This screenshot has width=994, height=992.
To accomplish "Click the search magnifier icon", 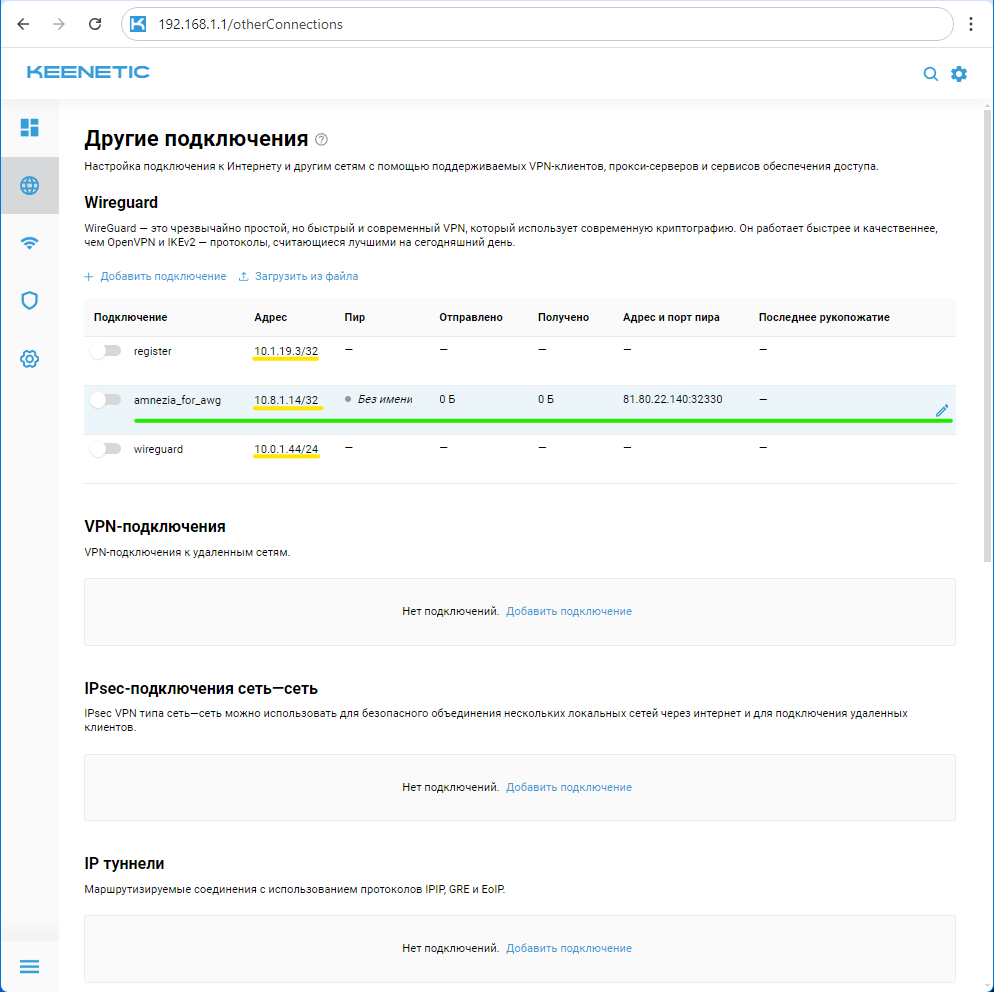I will [930, 74].
